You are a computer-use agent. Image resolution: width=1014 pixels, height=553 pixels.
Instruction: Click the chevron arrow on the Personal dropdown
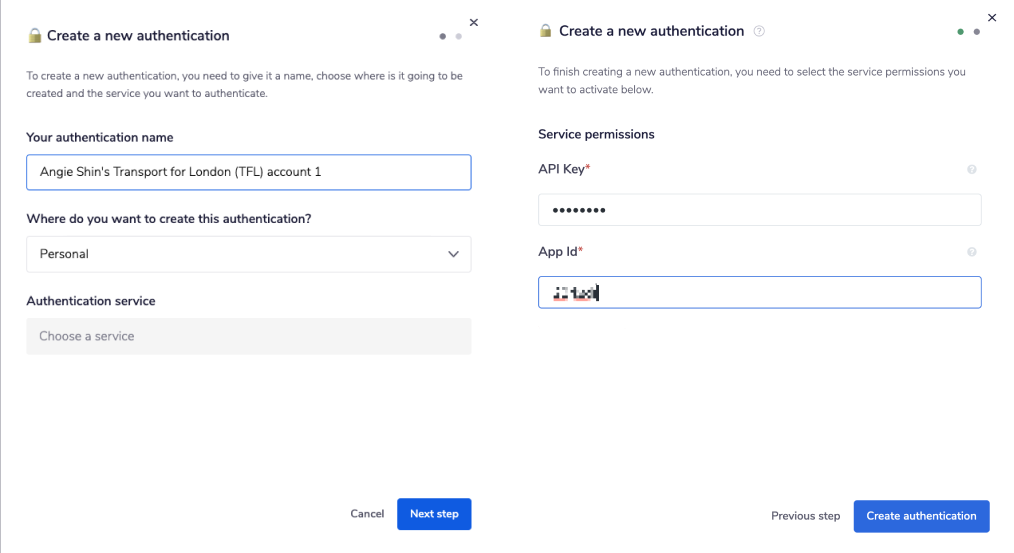coord(453,254)
